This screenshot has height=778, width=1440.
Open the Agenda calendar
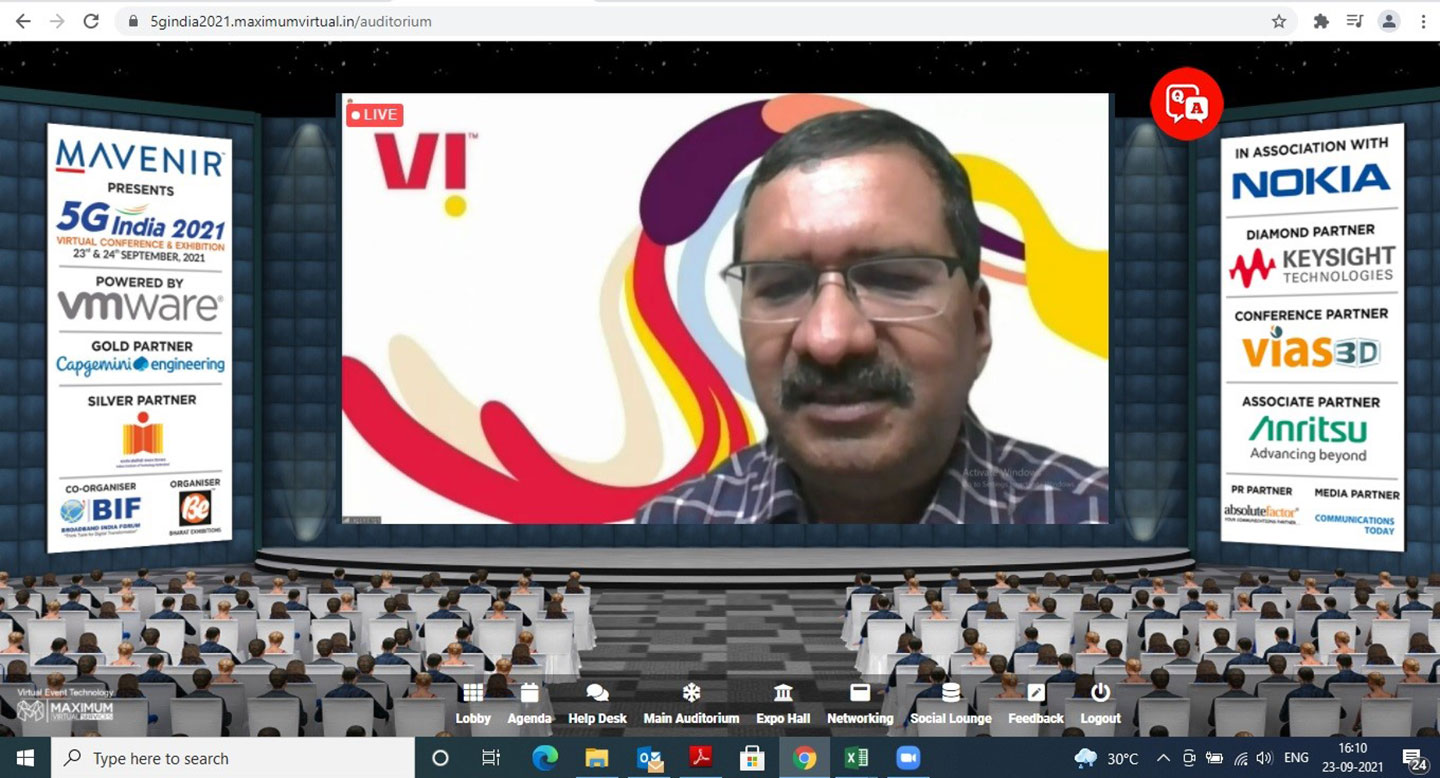(x=529, y=704)
